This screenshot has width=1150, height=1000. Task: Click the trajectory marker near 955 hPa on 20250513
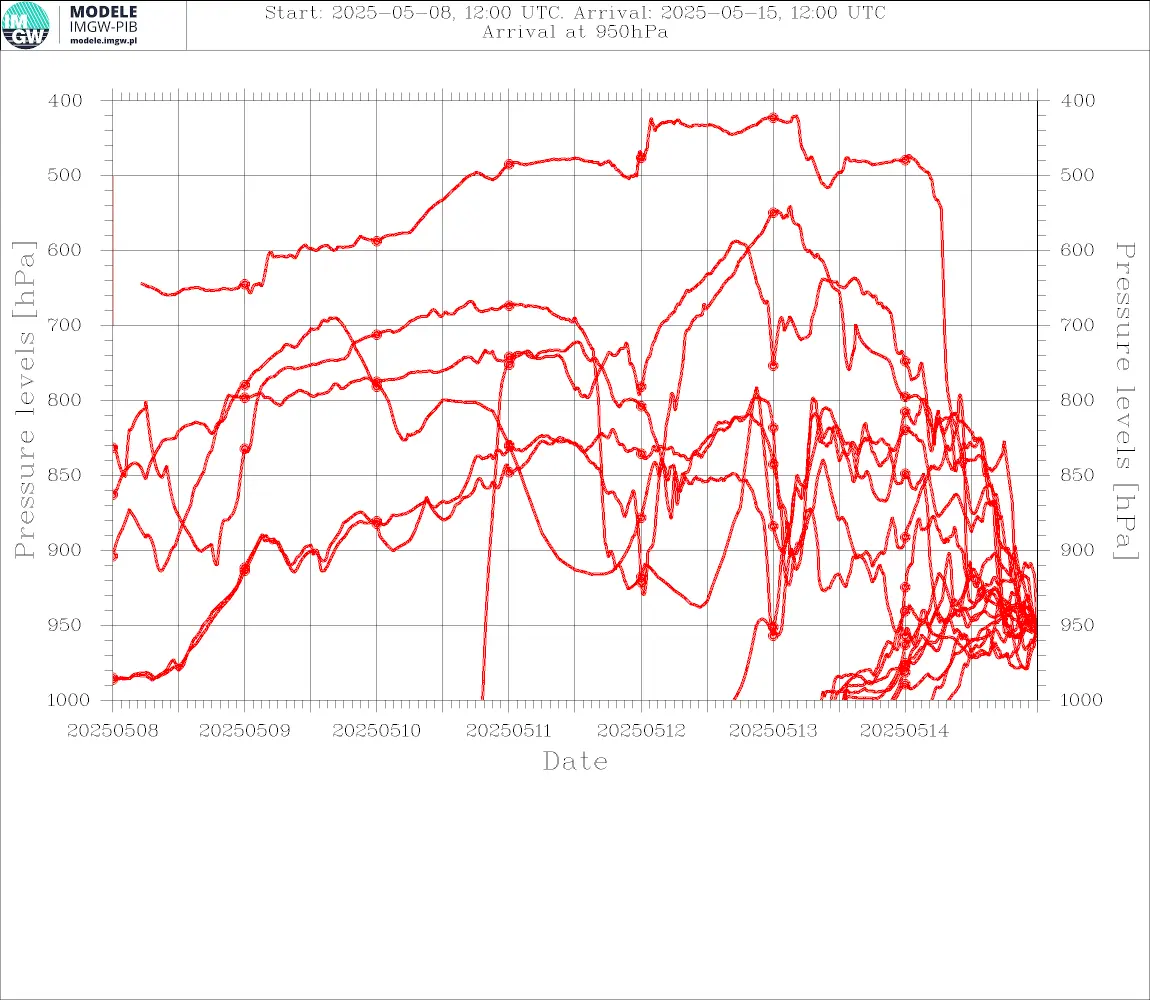pyautogui.click(x=773, y=634)
